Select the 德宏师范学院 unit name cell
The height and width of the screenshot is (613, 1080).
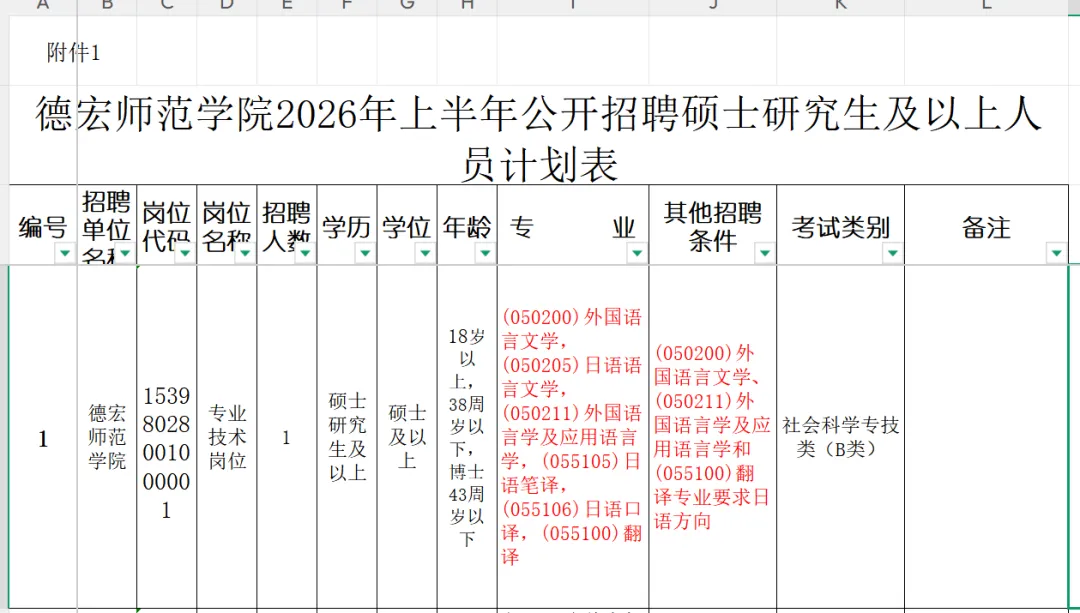(107, 437)
